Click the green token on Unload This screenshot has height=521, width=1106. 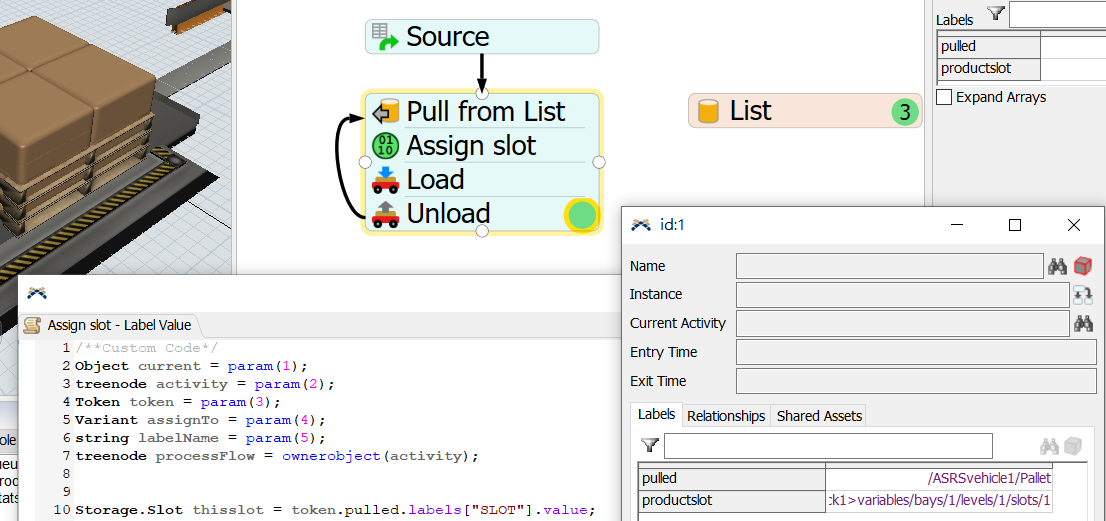[581, 215]
